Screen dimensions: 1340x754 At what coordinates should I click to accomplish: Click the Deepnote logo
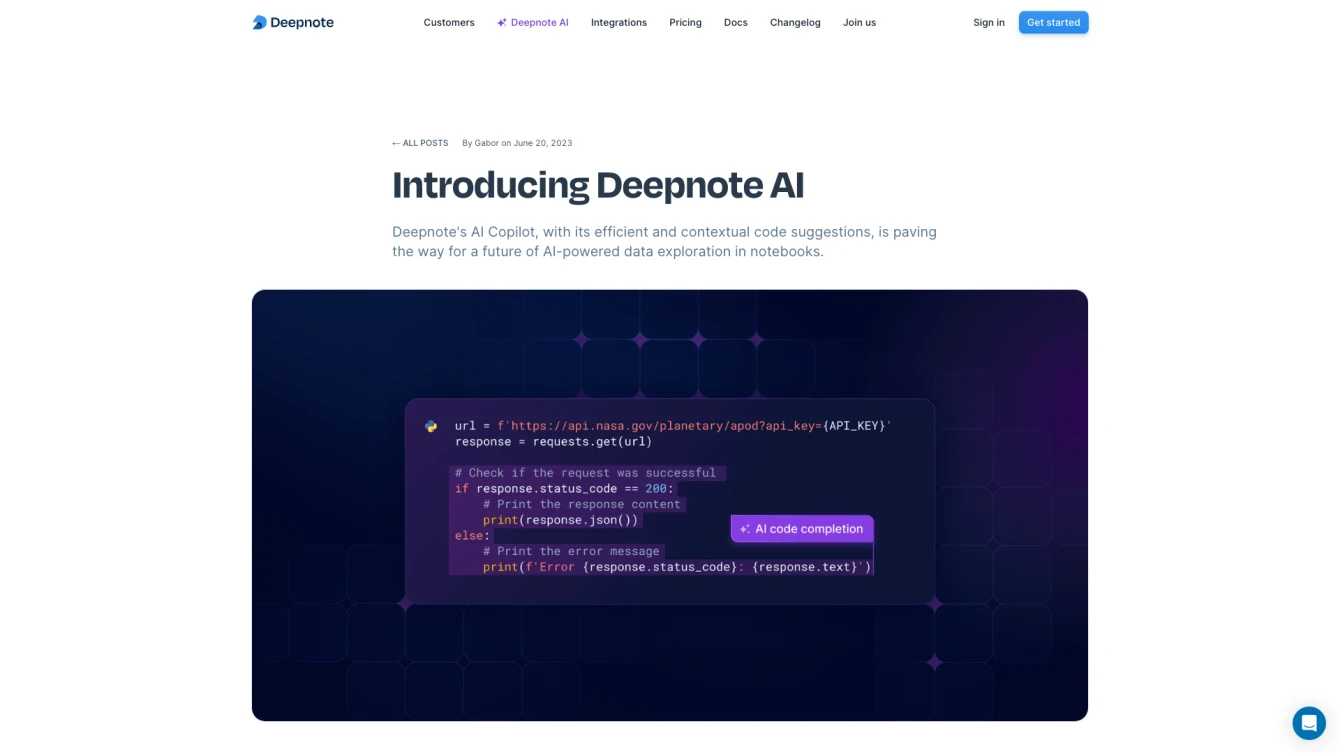[293, 22]
